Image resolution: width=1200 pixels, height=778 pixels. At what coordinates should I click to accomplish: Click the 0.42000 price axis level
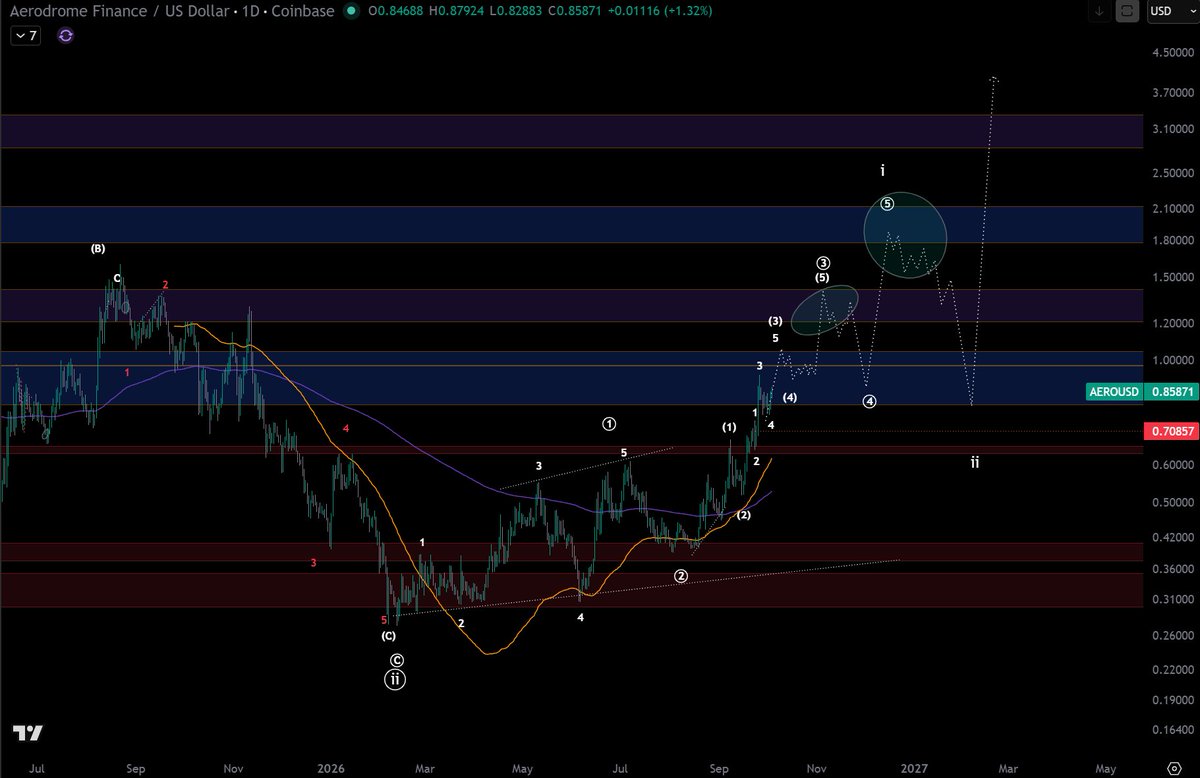pyautogui.click(x=1172, y=537)
